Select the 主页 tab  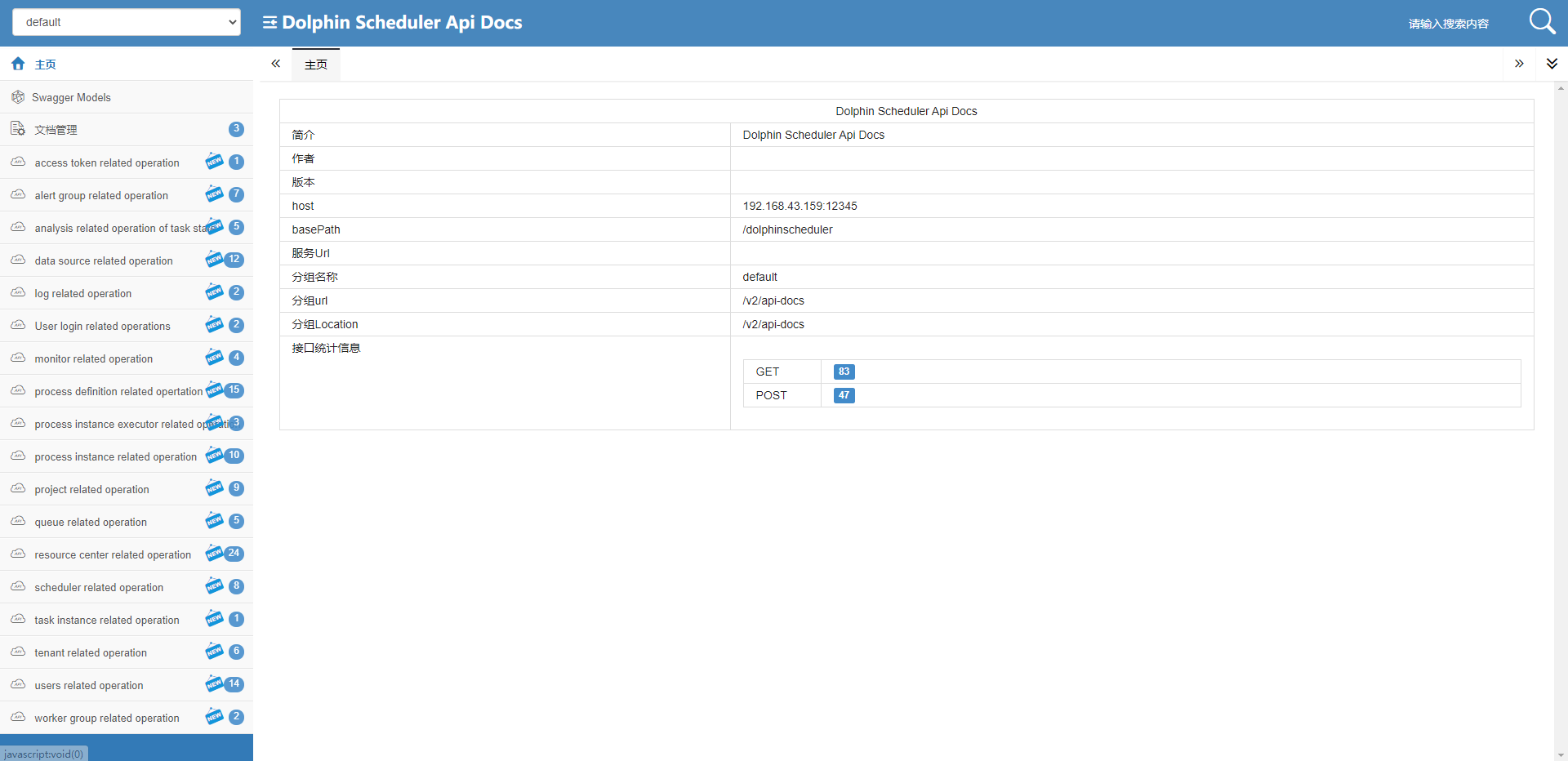pos(316,65)
